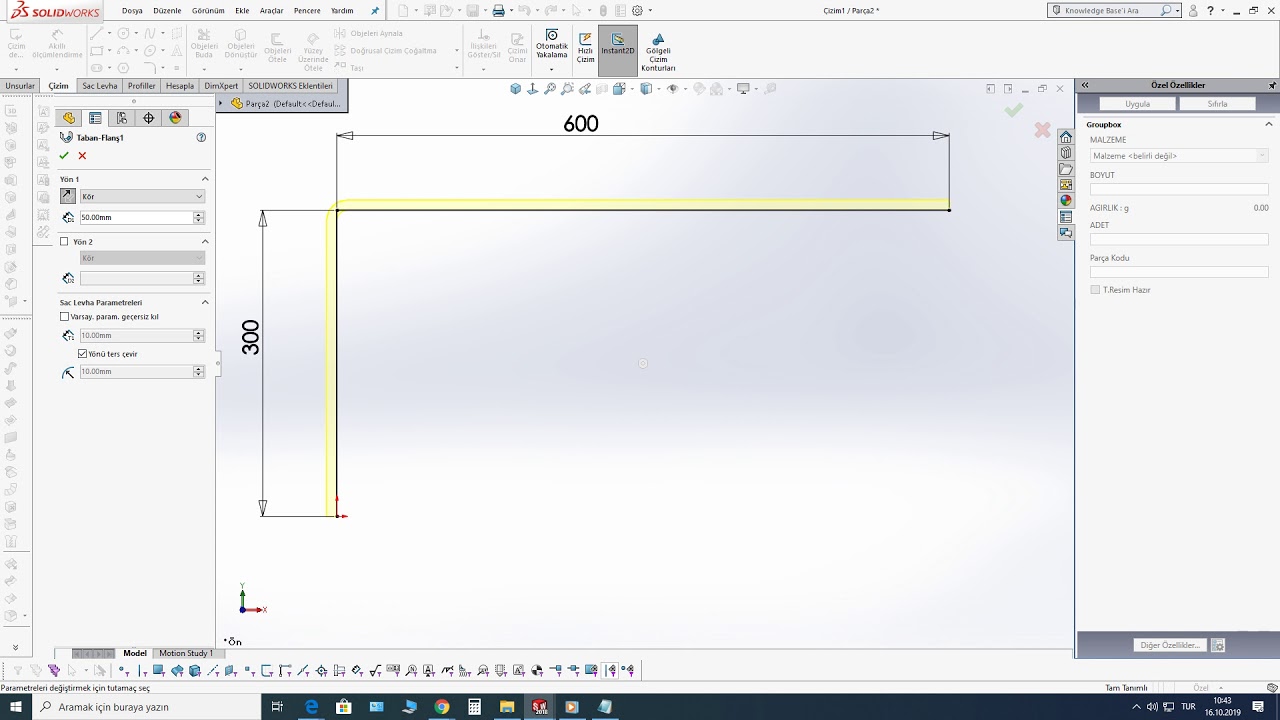Open the Düzenle menu
Image resolution: width=1280 pixels, height=720 pixels.
pos(167,11)
